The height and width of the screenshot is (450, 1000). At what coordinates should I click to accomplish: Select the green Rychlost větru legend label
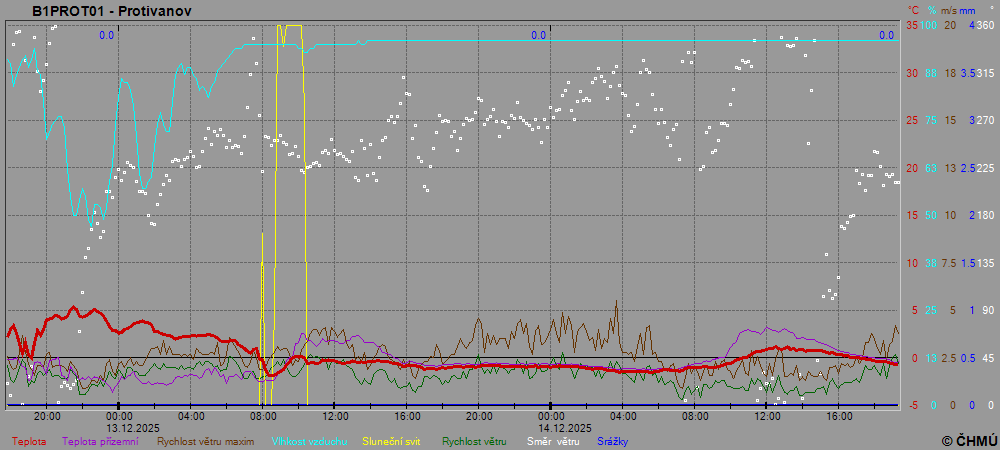(x=474, y=441)
